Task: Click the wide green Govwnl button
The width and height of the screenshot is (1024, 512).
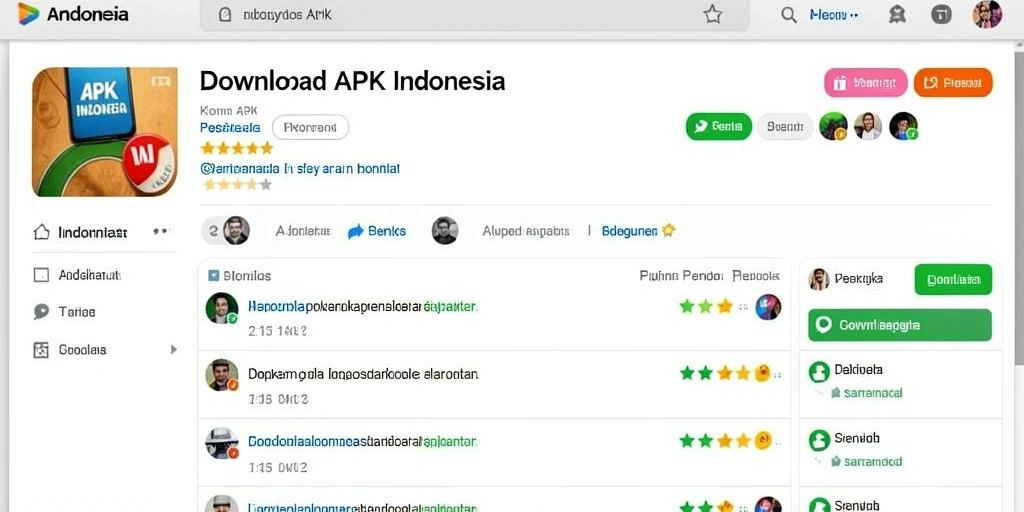Action: tap(900, 325)
